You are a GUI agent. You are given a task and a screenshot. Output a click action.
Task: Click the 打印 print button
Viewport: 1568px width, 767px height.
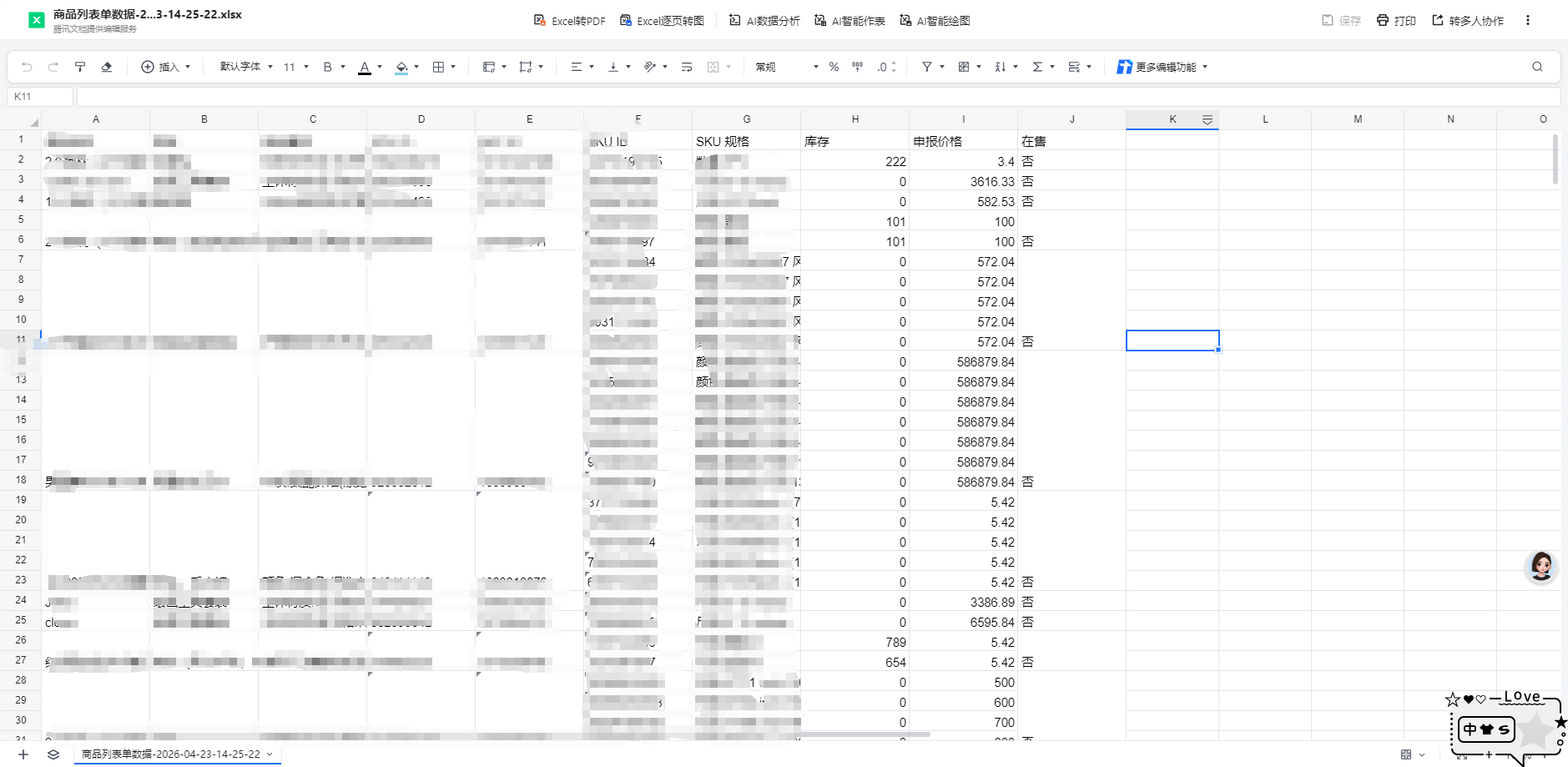[x=1396, y=21]
